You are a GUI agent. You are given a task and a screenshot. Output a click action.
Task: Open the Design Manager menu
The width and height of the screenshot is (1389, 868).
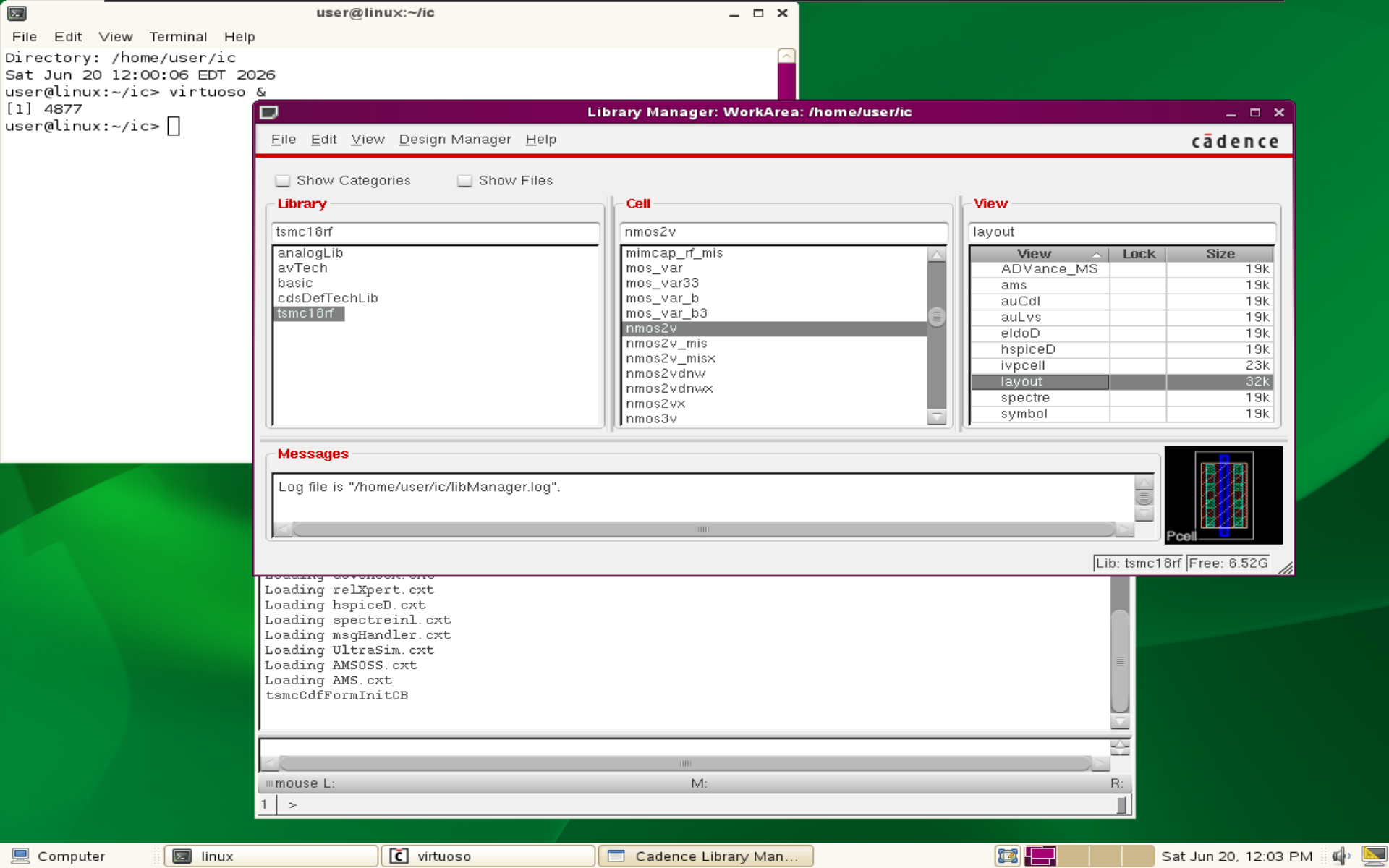455,140
